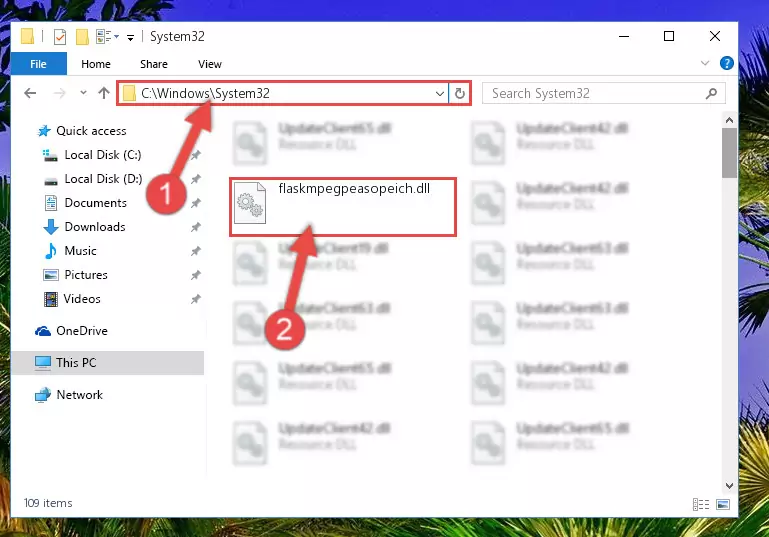Select OneDrive in navigation pane
Image resolution: width=769 pixels, height=537 pixels.
[x=82, y=331]
